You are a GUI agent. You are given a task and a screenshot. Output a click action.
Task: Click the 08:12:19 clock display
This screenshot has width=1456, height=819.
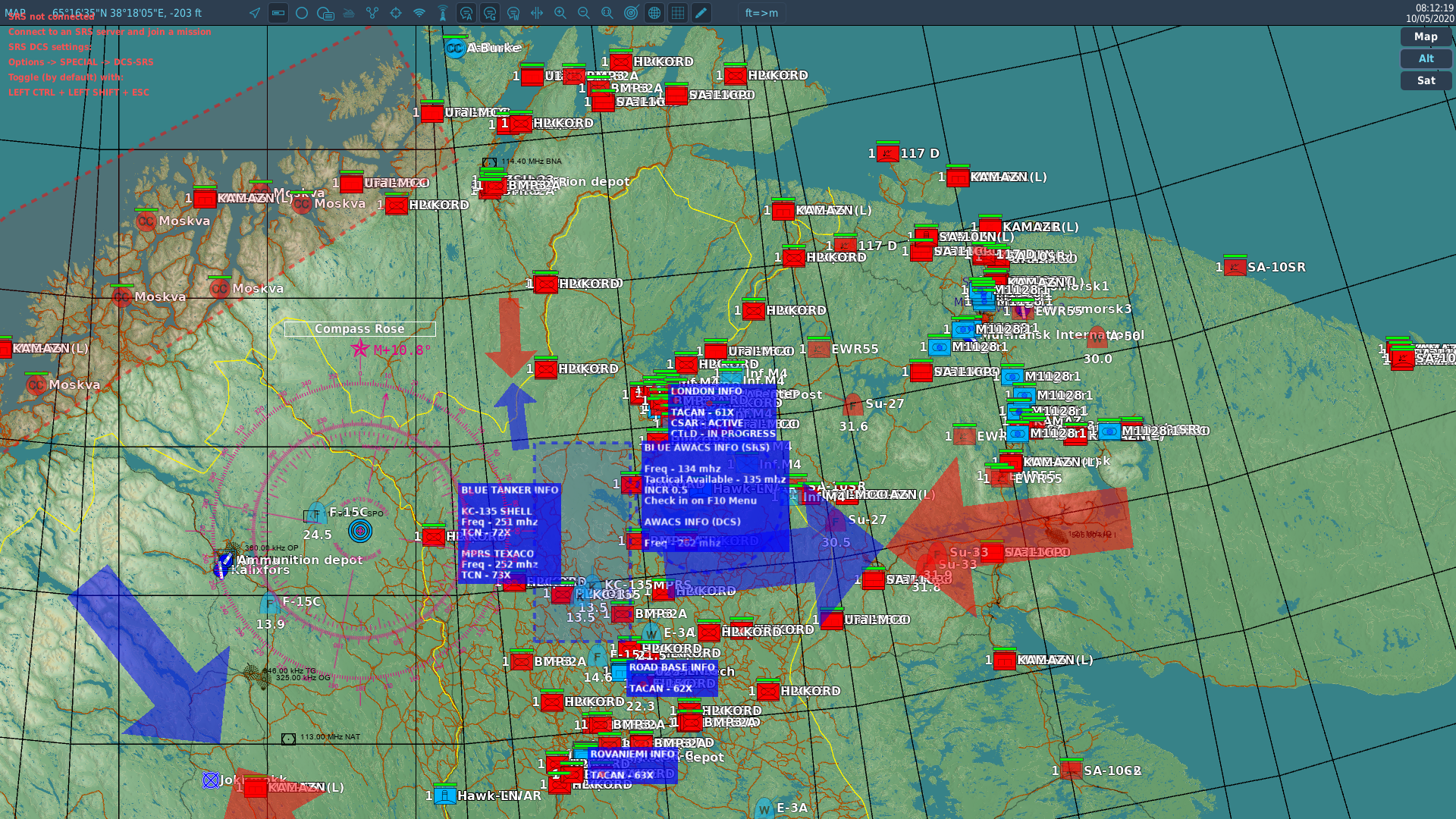click(x=1434, y=8)
